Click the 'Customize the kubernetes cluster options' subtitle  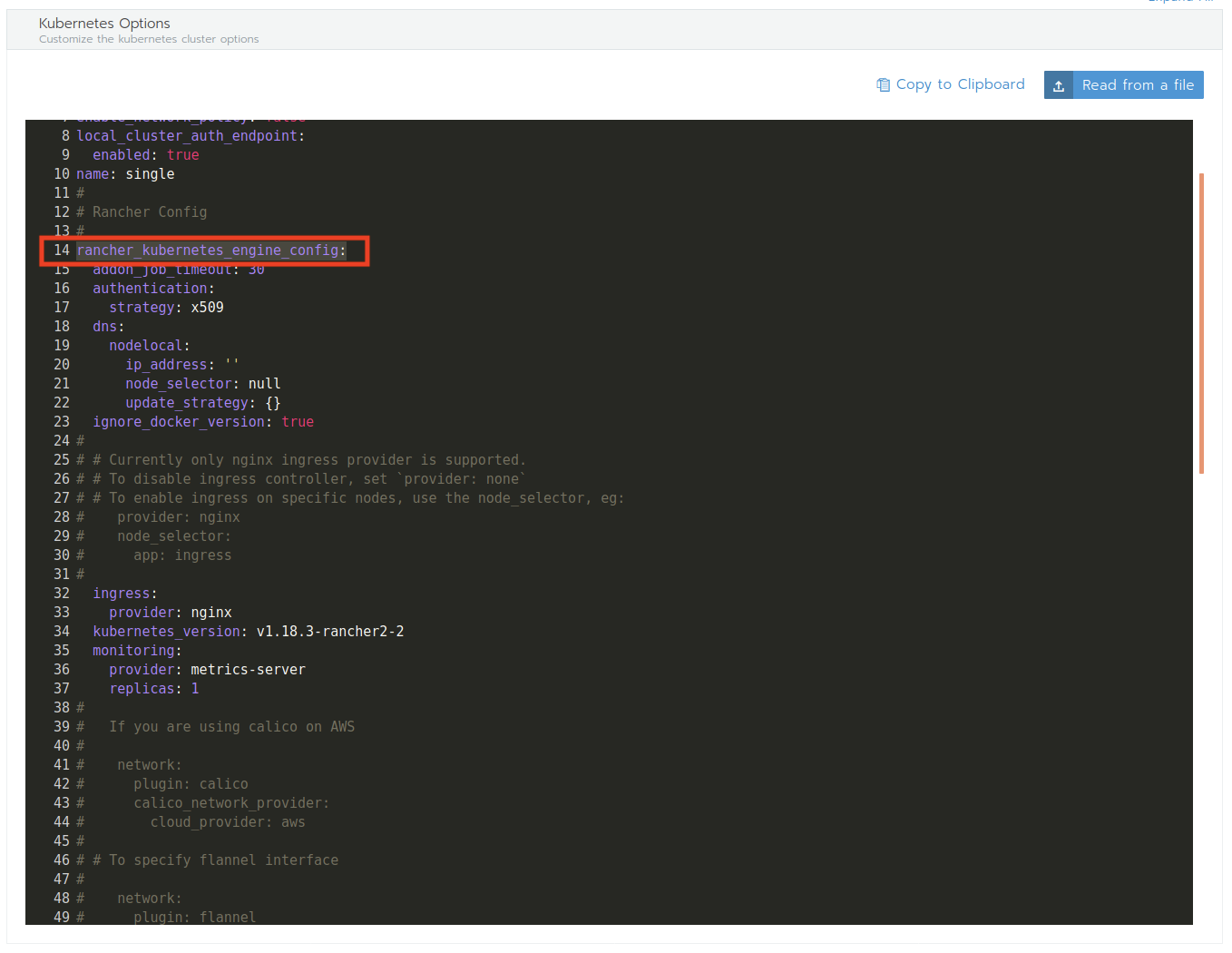click(x=149, y=39)
